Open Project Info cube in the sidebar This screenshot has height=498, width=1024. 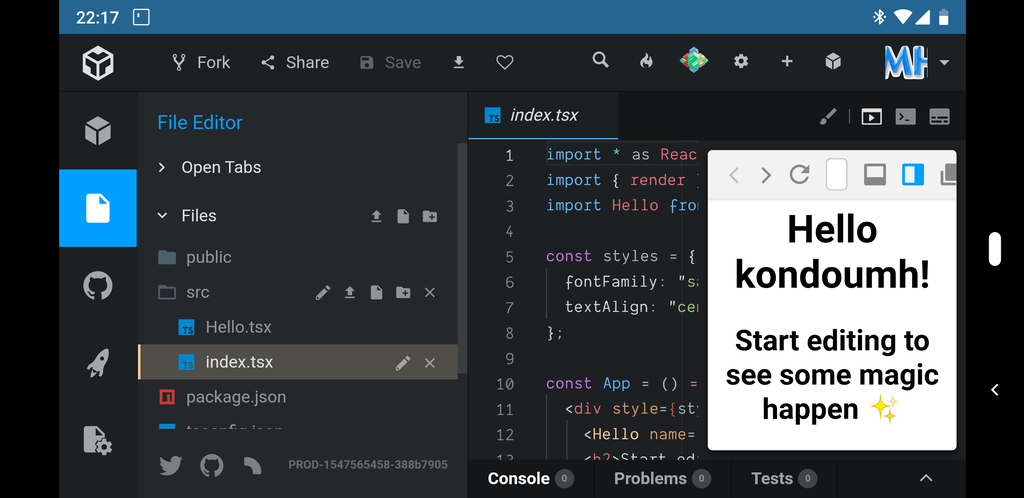click(98, 131)
